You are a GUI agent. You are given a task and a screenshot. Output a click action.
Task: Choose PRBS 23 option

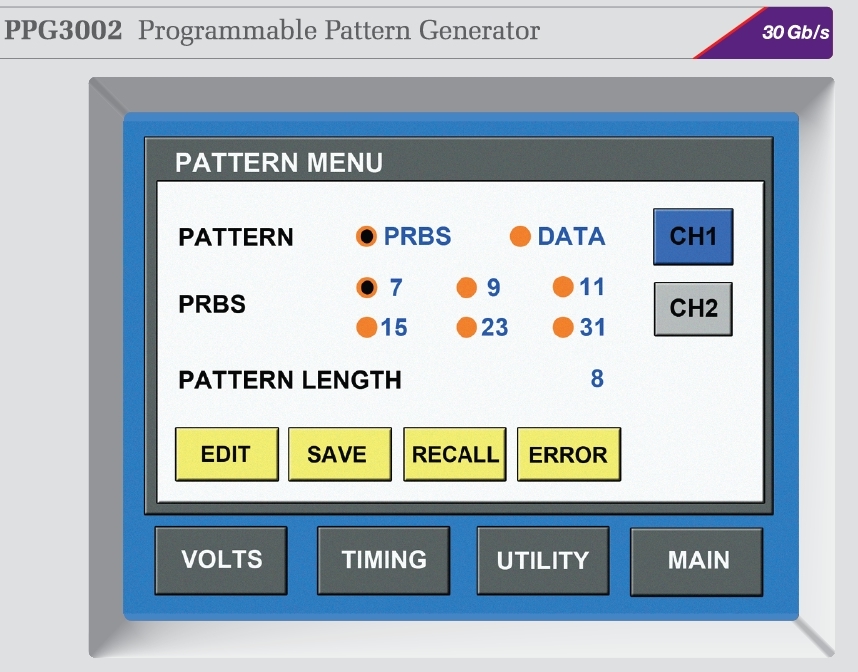(466, 328)
